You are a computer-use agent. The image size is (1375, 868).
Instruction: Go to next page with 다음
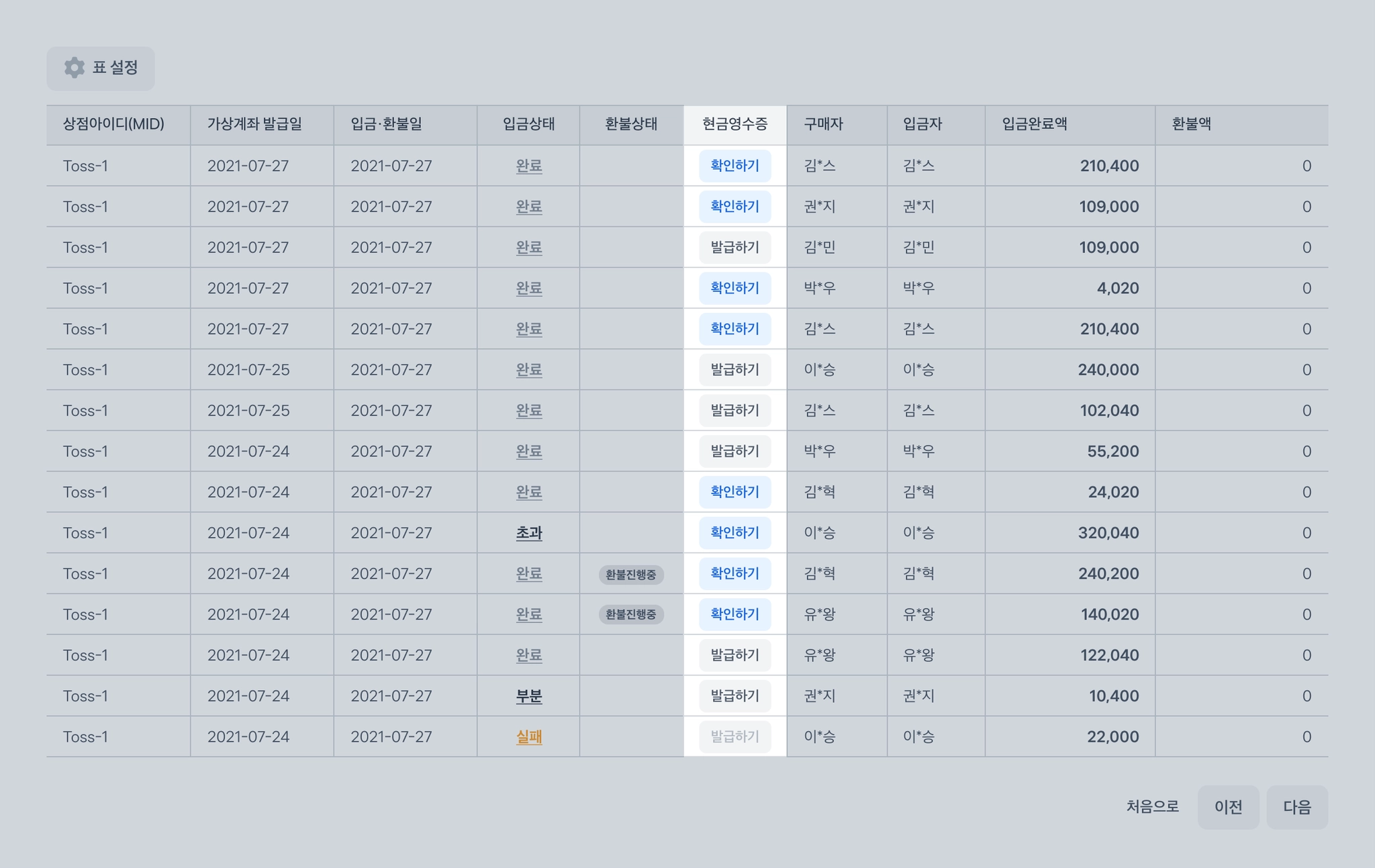(x=1296, y=807)
